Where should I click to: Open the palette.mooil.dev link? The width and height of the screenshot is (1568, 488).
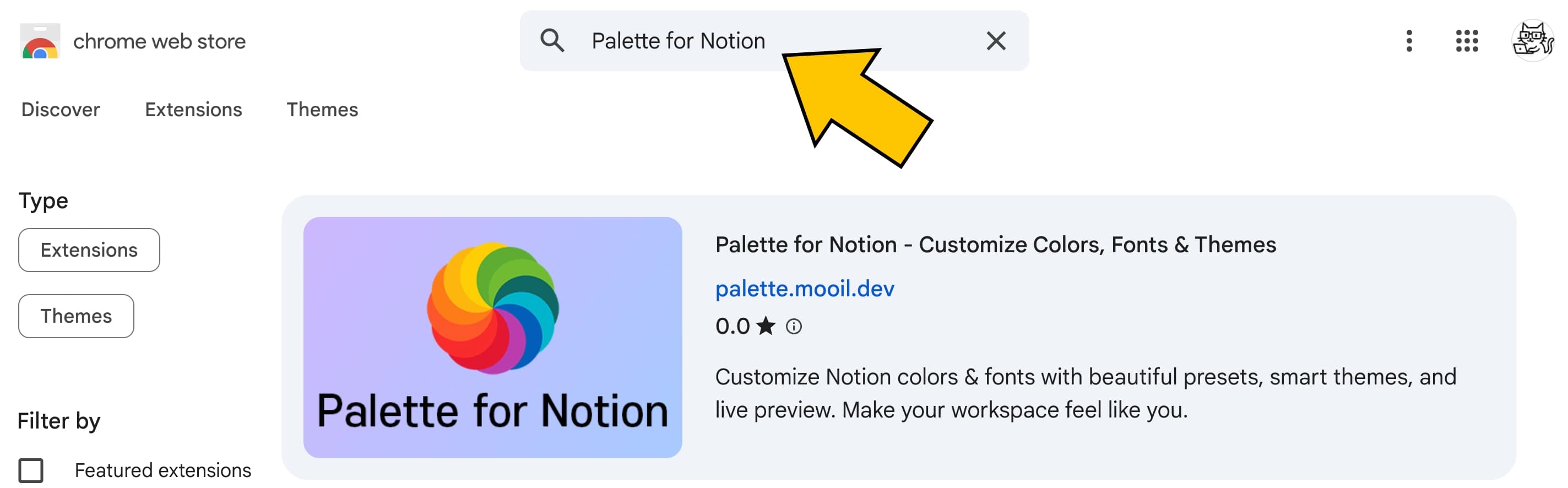[x=805, y=289]
